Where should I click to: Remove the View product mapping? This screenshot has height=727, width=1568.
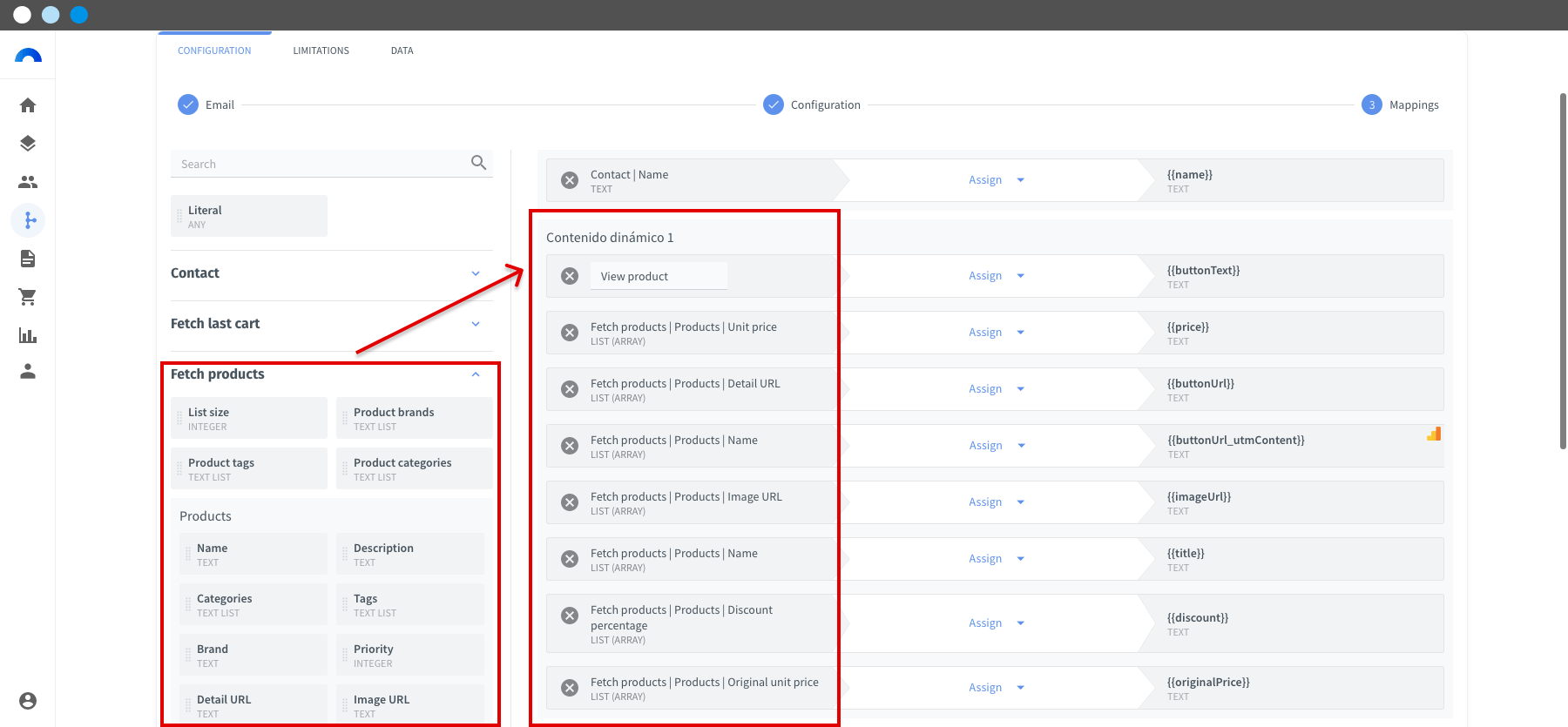[570, 276]
